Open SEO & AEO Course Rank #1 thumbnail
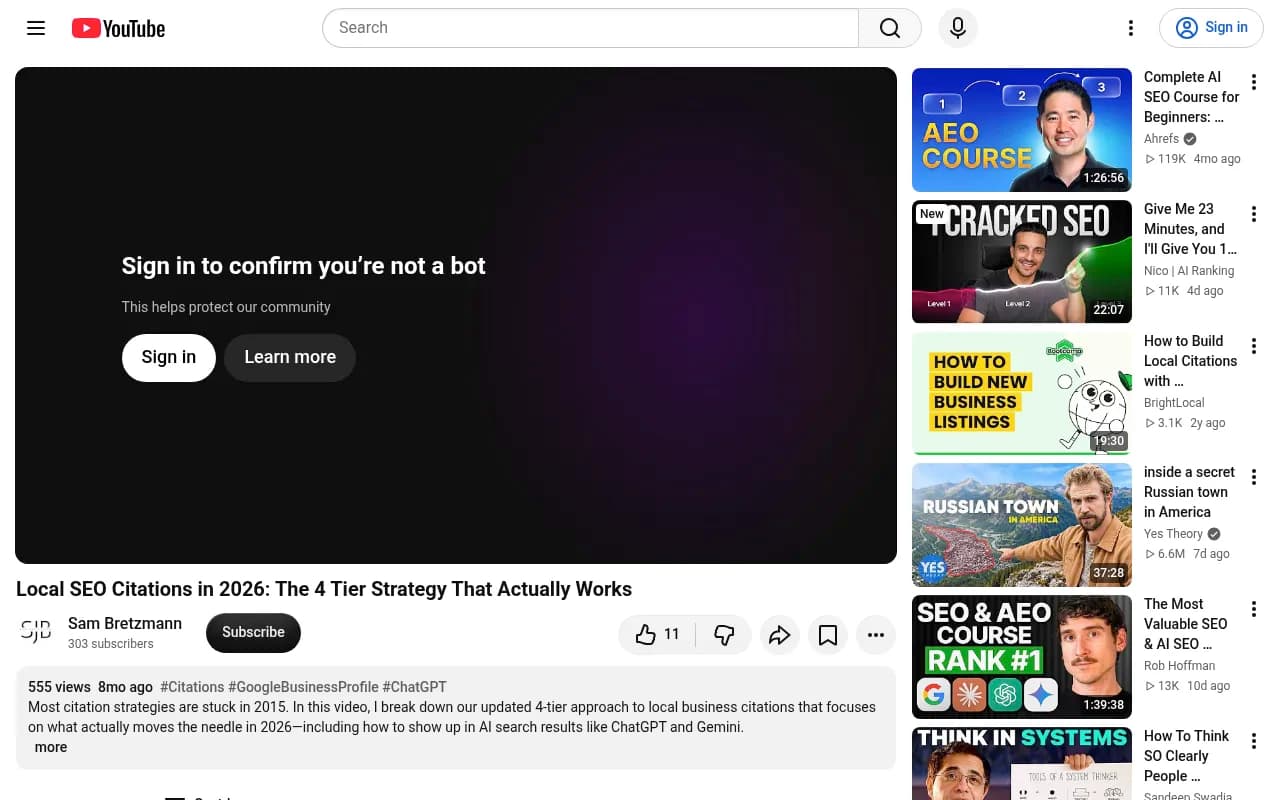This screenshot has width=1280, height=800. point(1022,657)
